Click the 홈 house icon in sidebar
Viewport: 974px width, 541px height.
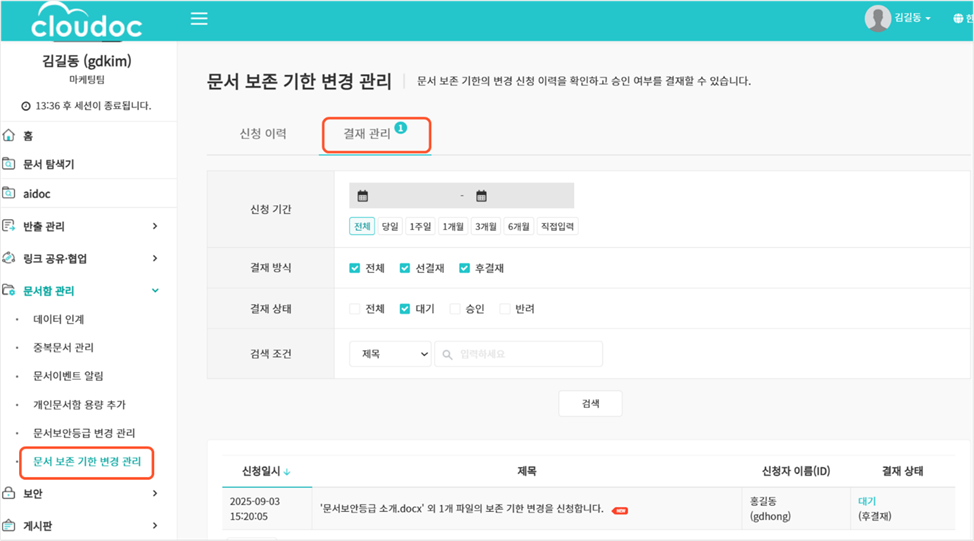[x=9, y=135]
